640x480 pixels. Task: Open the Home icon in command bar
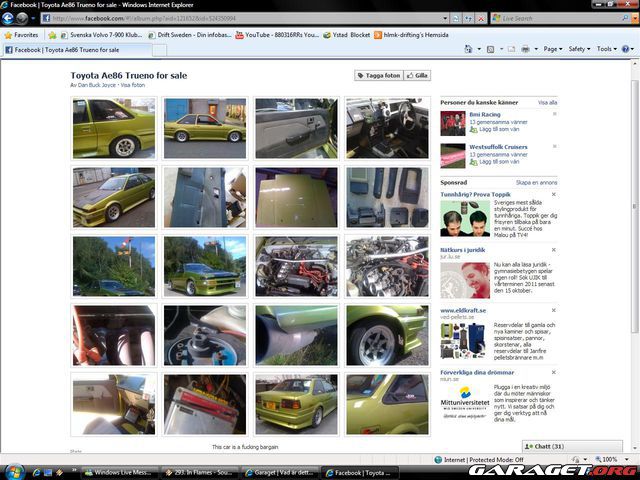468,49
